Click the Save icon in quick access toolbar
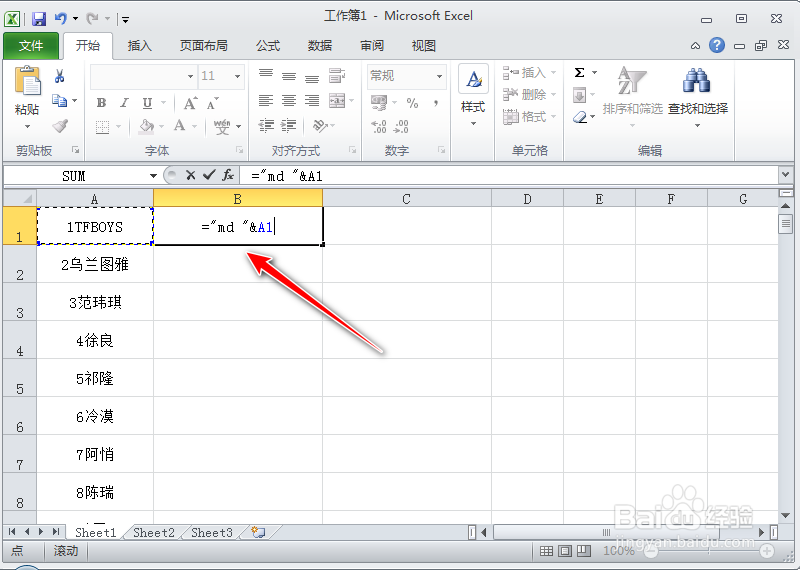The width and height of the screenshot is (800, 570). click(39, 19)
